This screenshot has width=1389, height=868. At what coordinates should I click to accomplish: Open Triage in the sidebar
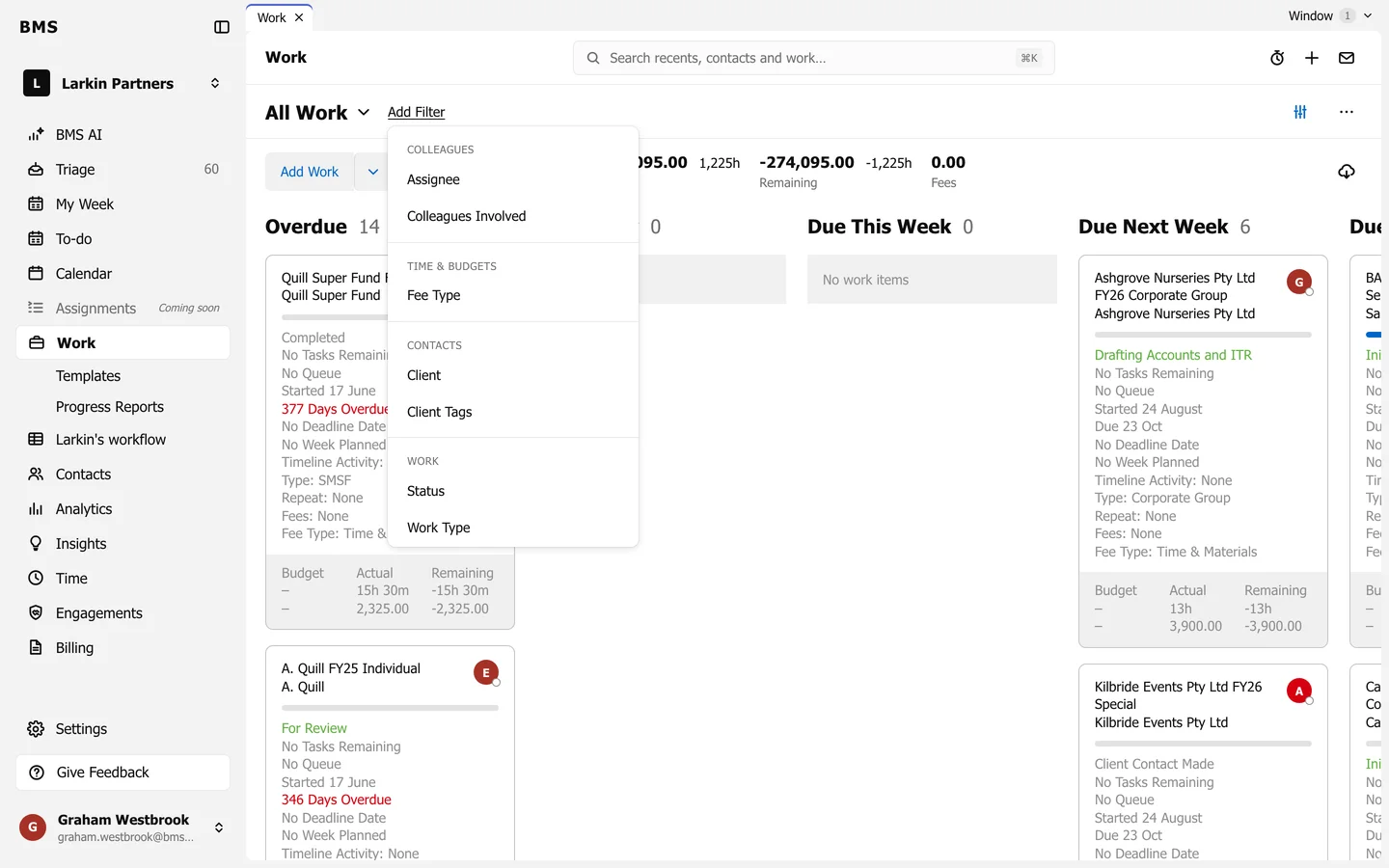point(123,170)
